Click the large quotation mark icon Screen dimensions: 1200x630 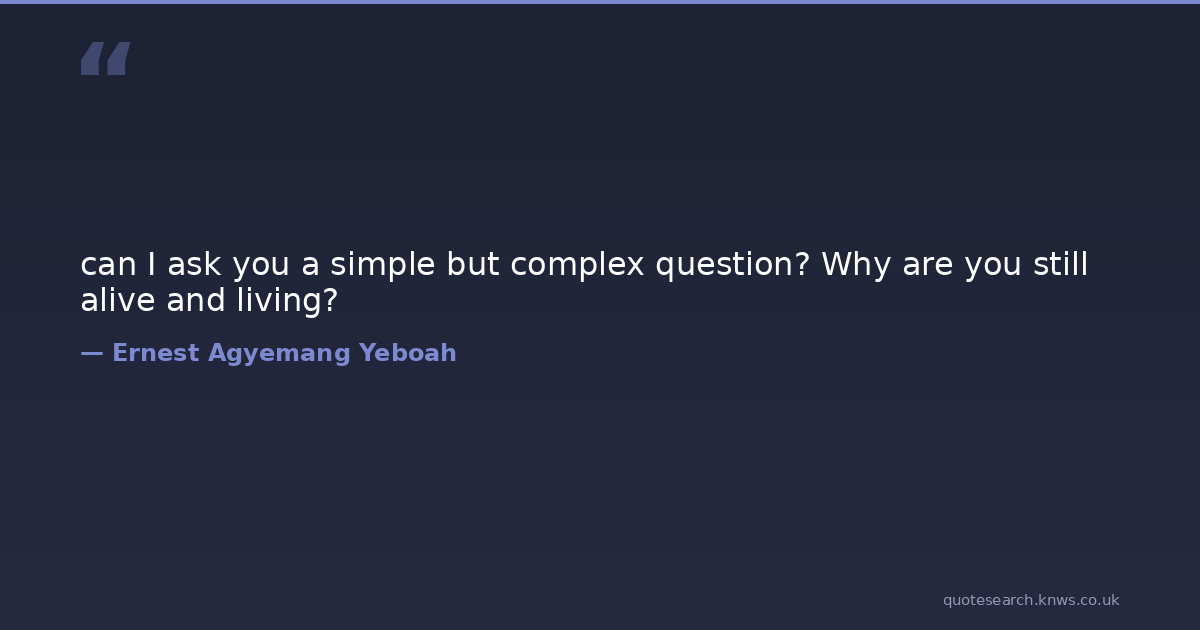[105, 59]
